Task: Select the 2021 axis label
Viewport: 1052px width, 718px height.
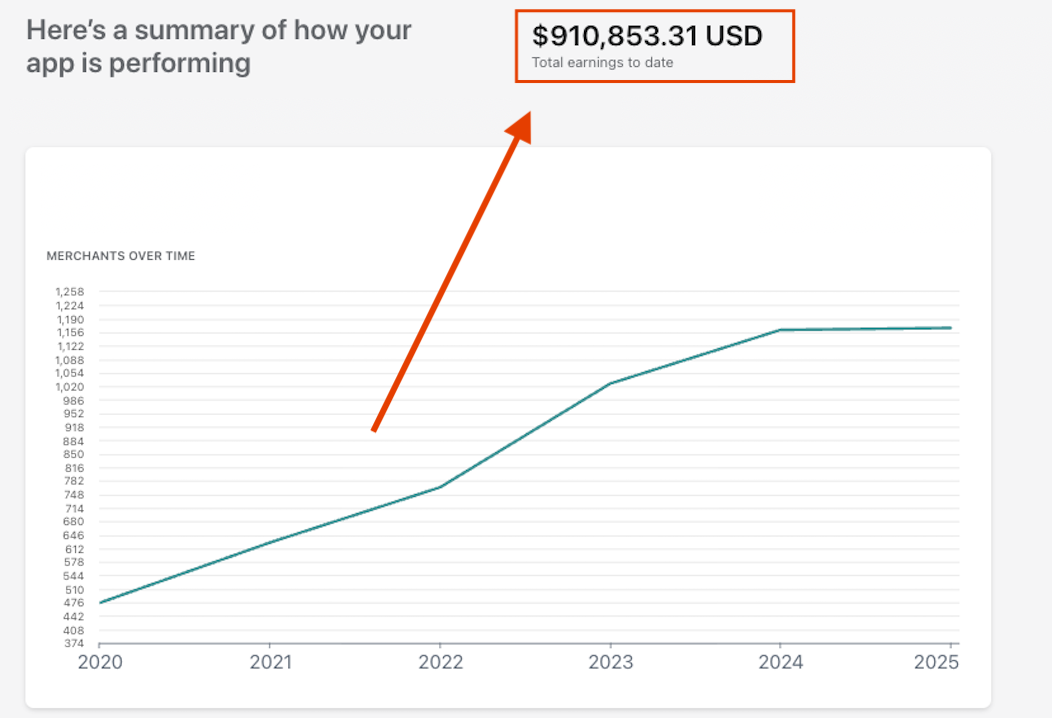Action: 273,662
